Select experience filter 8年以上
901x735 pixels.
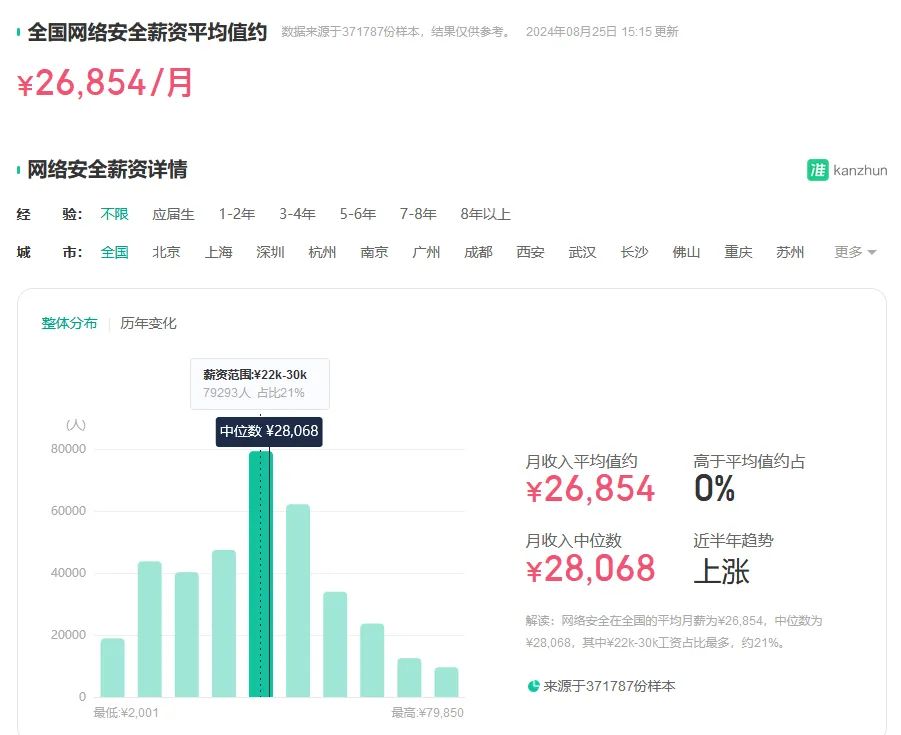coord(485,214)
